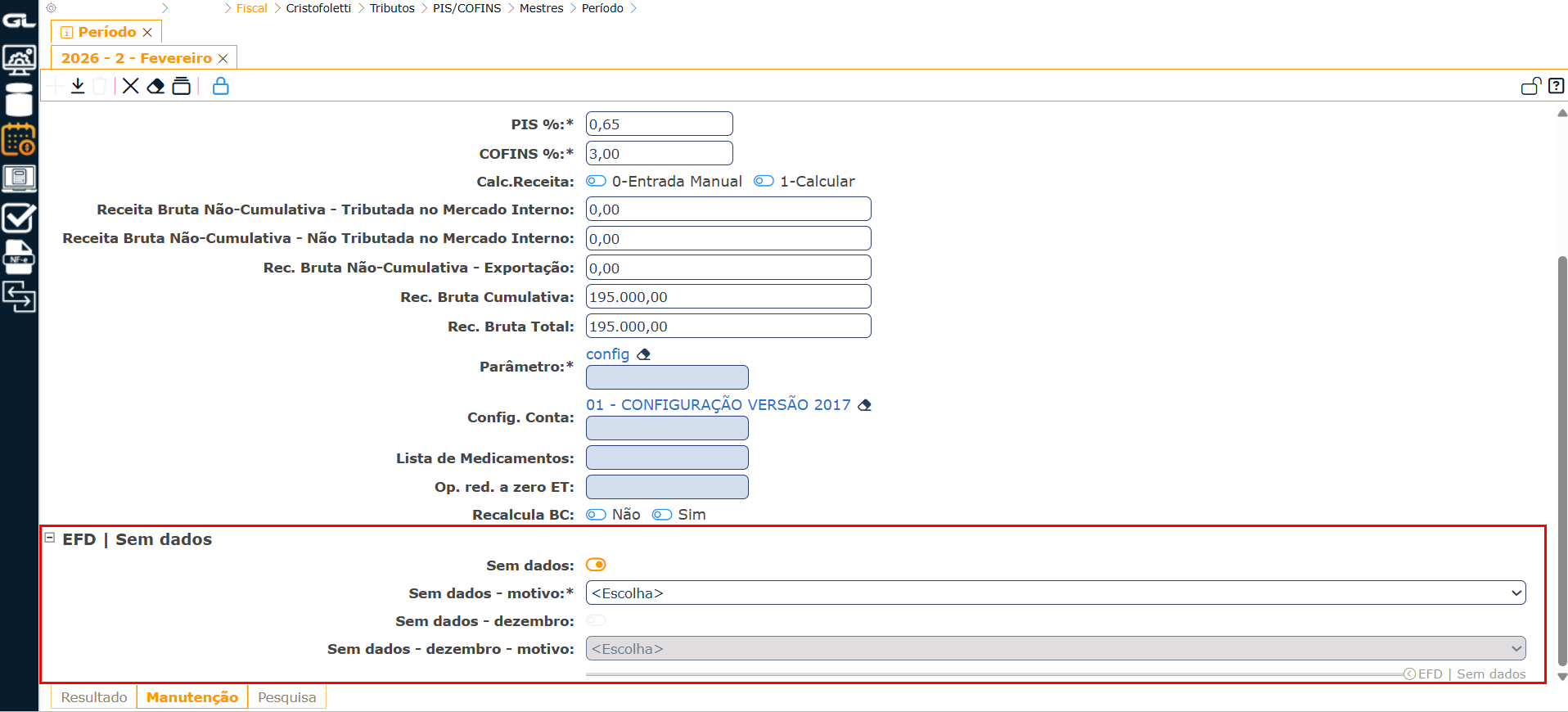Screen dimensions: 1568x712
Task: Switch to the Resultado tab
Action: [x=94, y=697]
